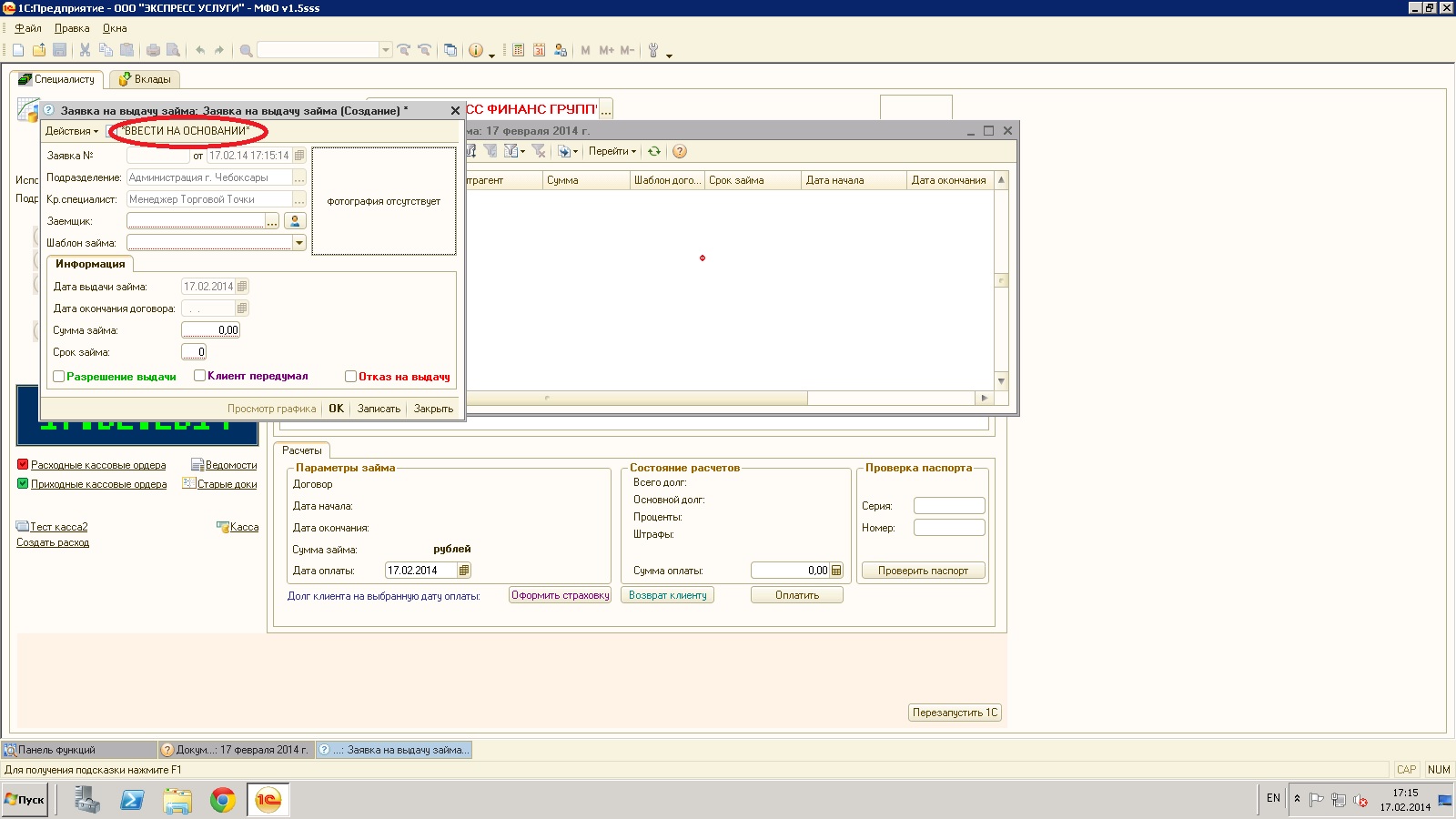Click the Save diskette toolbar icon
1456x819 pixels.
pos(60,50)
